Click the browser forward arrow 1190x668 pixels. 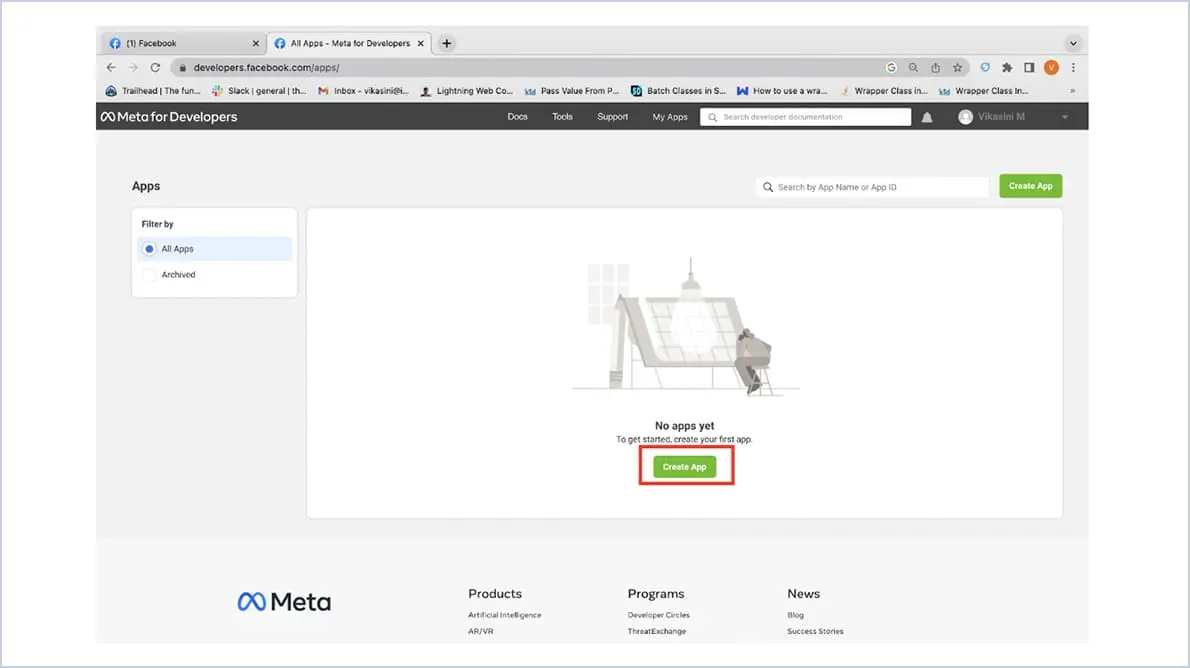[x=133, y=68]
